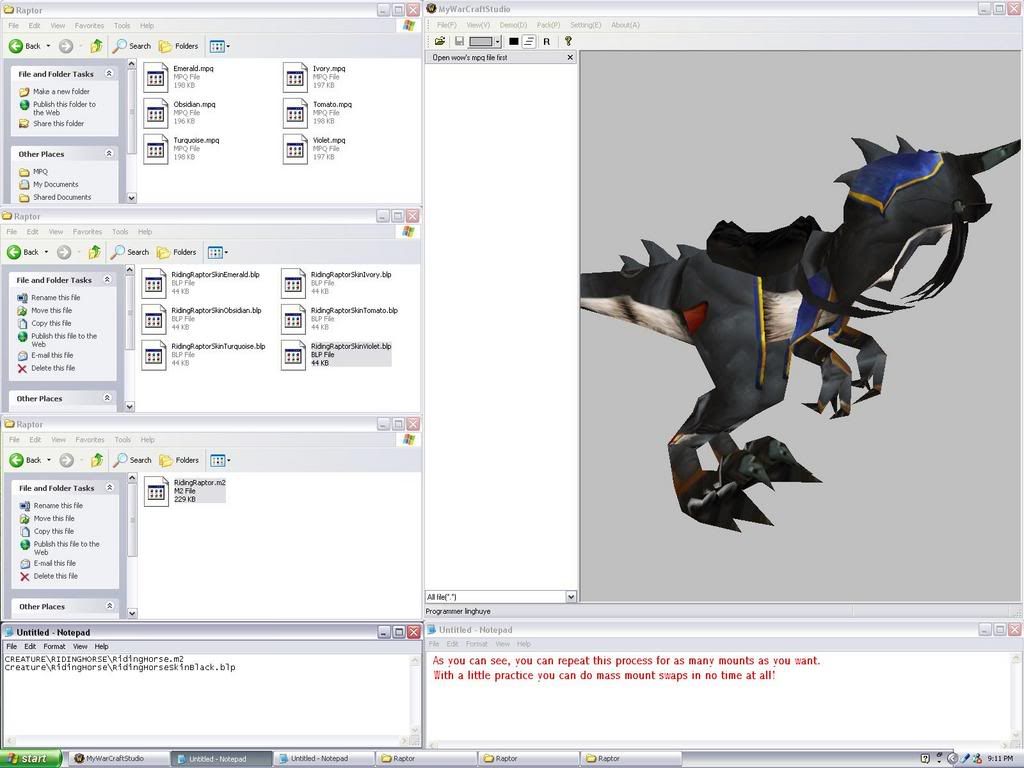The height and width of the screenshot is (768, 1024).
Task: Collapse File and Folder Tasks in BLP files window
Action: point(107,280)
